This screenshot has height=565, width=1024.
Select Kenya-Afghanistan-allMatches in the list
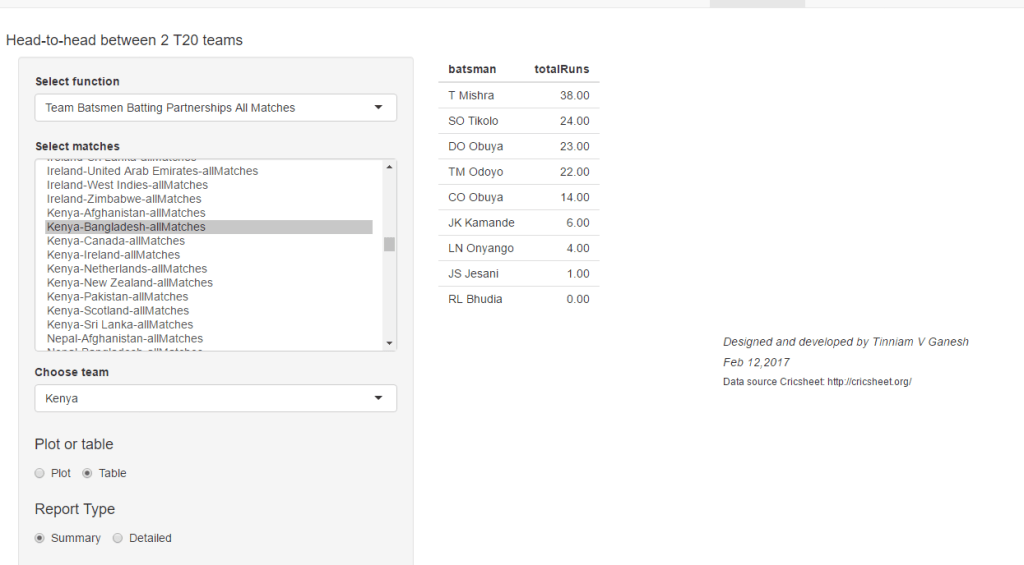tap(126, 213)
